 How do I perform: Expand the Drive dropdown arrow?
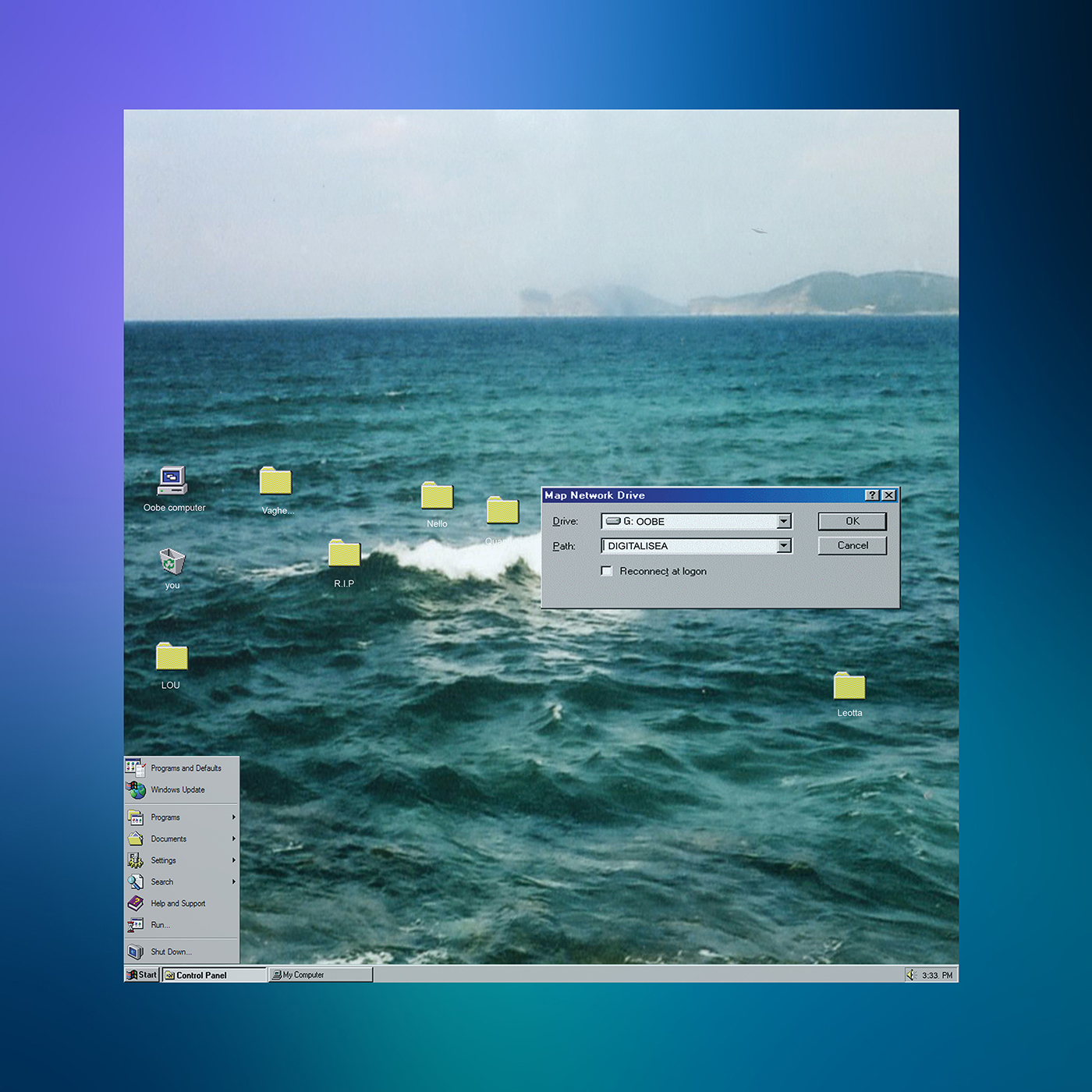pyautogui.click(x=784, y=521)
